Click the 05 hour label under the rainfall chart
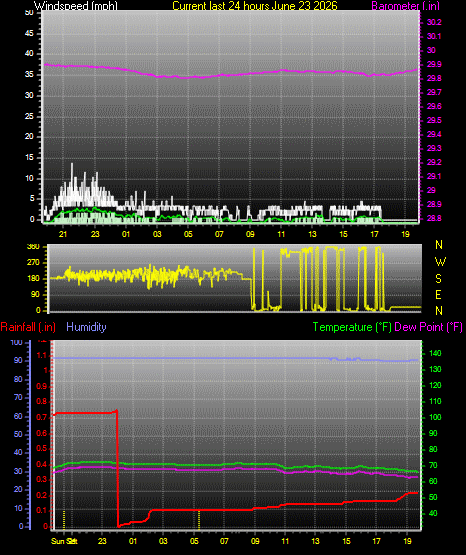This screenshot has height=555, width=466. click(x=194, y=541)
